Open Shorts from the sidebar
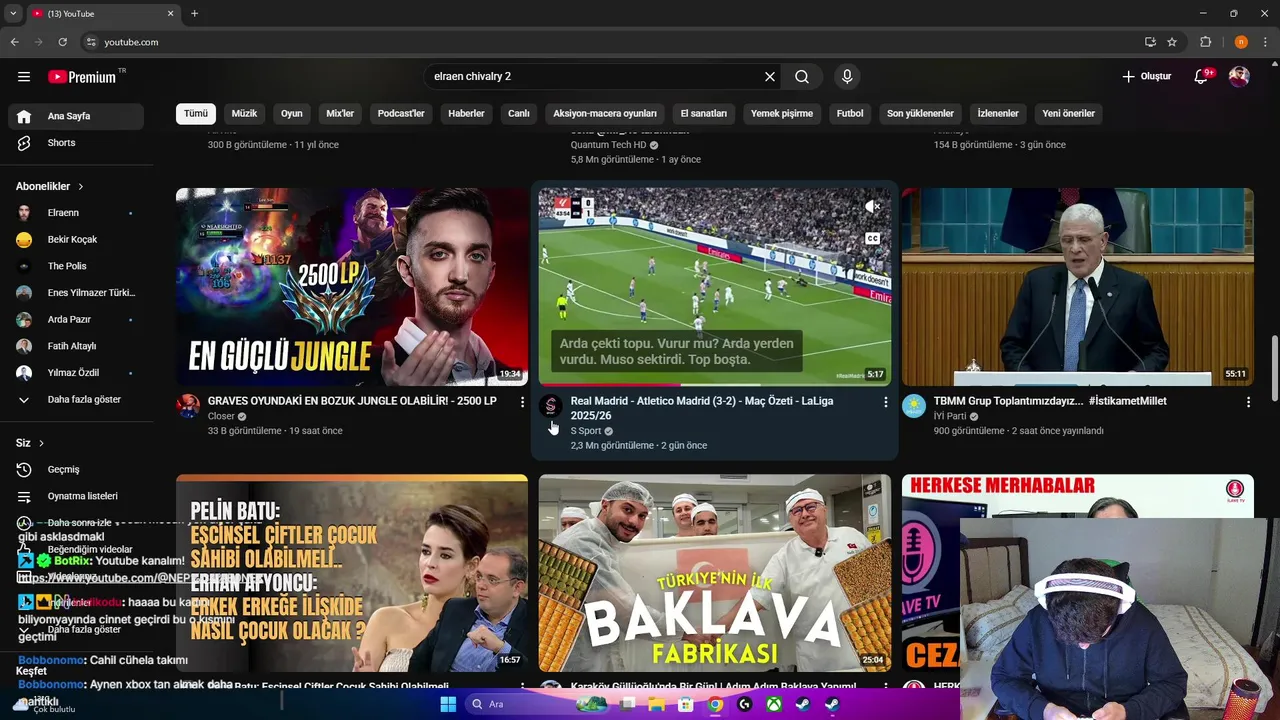Viewport: 1280px width, 720px height. coord(76,143)
